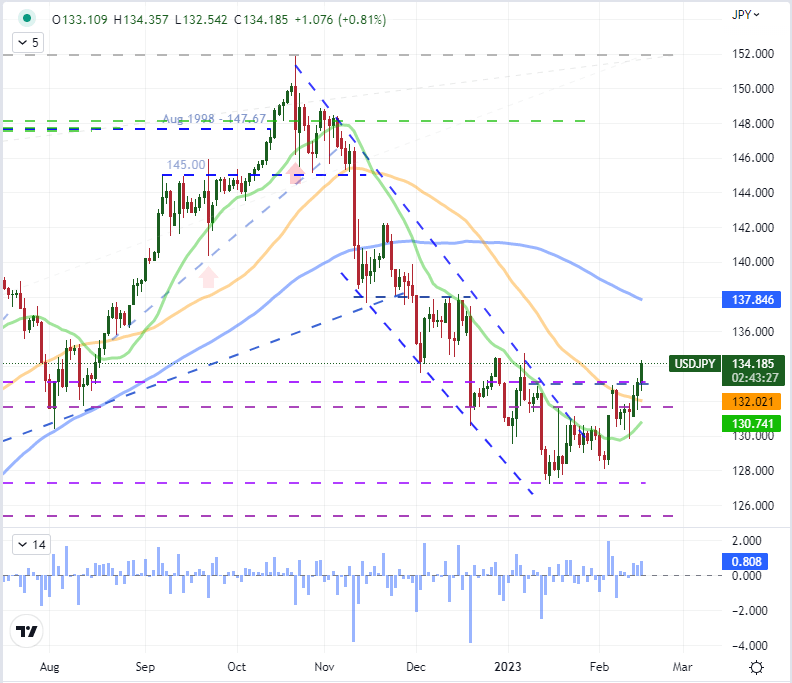Click the Aug 1998 - 147.67 annotation
This screenshot has height=683, width=792.
(214, 119)
